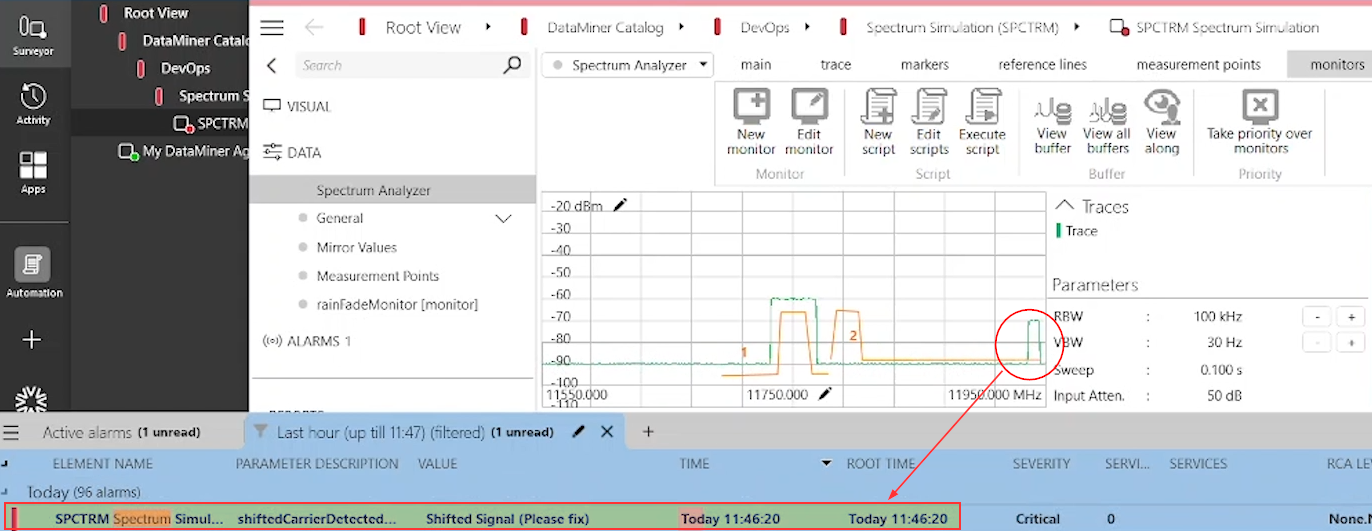Expand the General section chevron

504,219
